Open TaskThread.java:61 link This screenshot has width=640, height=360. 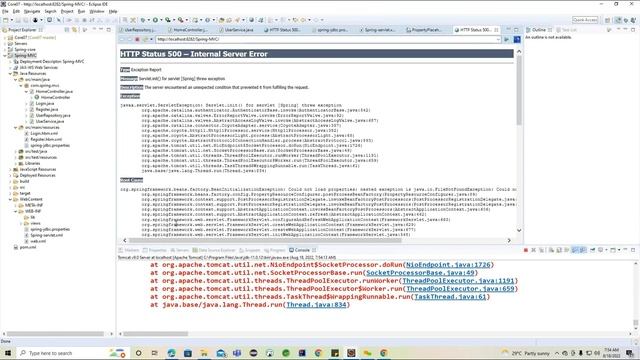[x=450, y=297]
